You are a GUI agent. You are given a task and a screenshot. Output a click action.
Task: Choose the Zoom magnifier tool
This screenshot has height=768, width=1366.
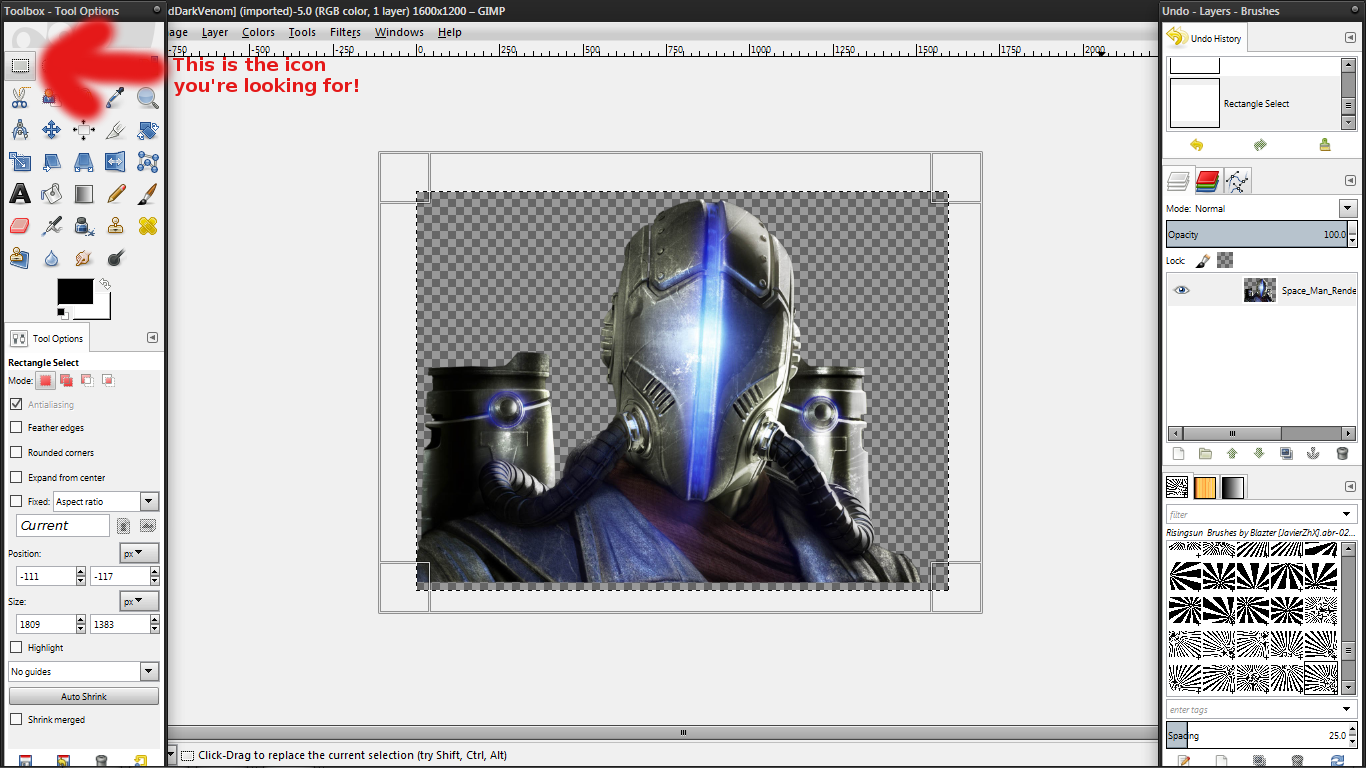tap(148, 98)
